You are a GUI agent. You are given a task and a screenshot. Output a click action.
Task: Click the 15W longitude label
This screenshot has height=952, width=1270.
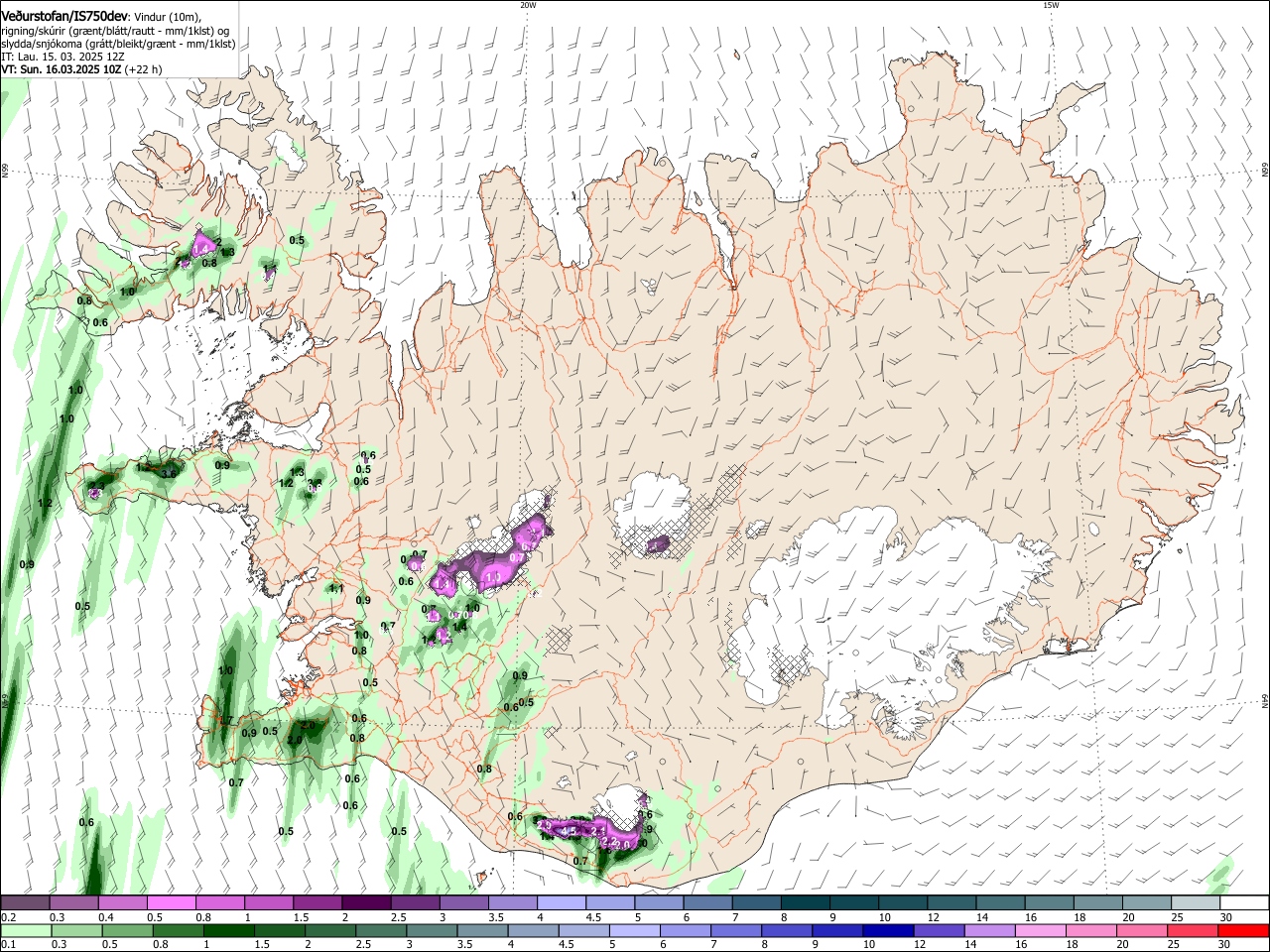1051,5
